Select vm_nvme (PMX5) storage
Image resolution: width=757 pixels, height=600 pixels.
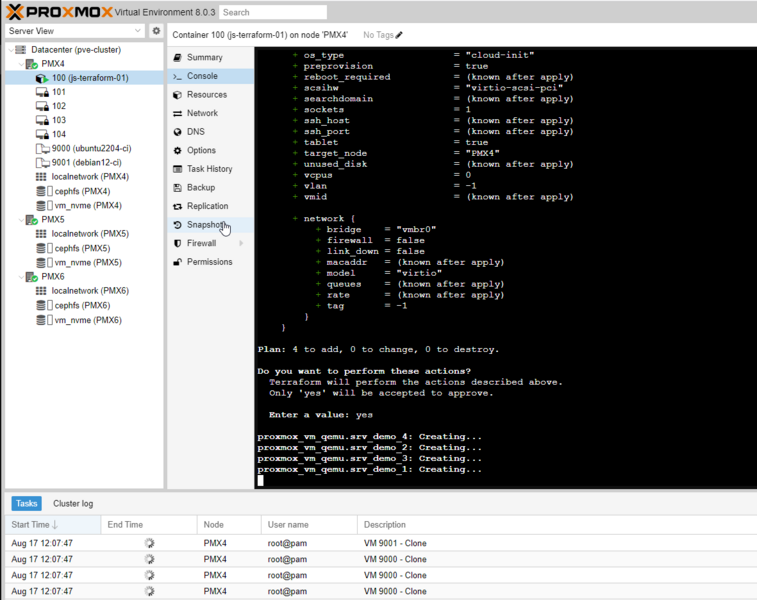(x=84, y=263)
